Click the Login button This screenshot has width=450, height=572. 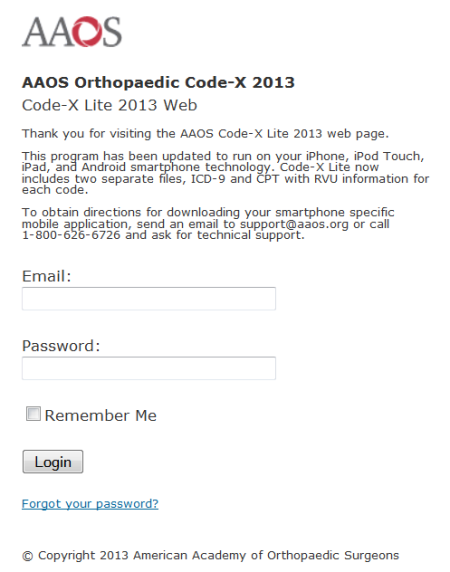pyautogui.click(x=53, y=462)
